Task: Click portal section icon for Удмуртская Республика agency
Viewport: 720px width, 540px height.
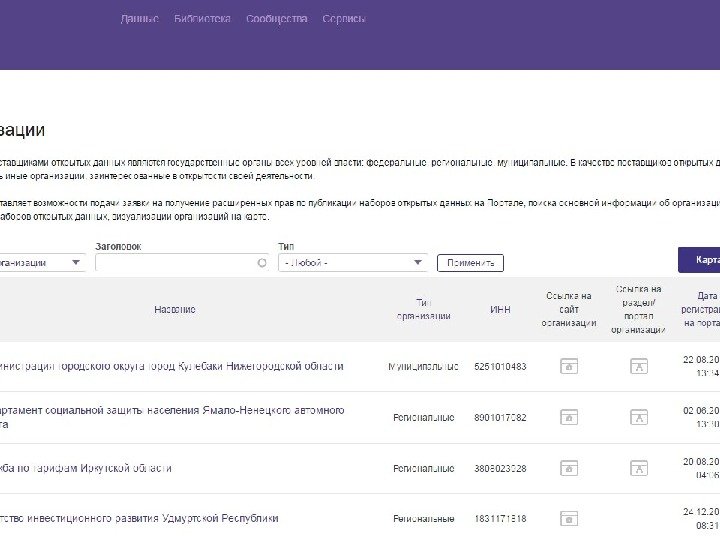Action: click(637, 519)
